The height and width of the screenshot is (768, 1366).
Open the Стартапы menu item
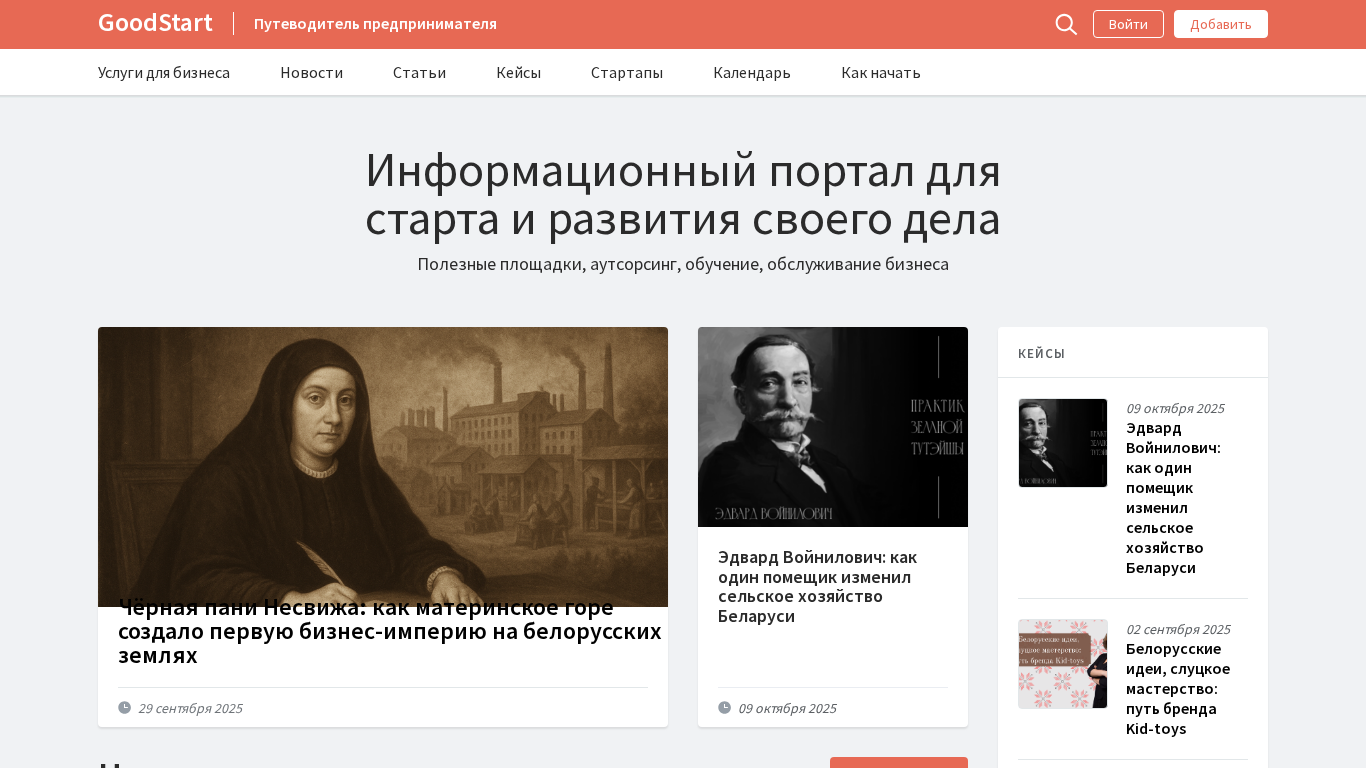[627, 72]
